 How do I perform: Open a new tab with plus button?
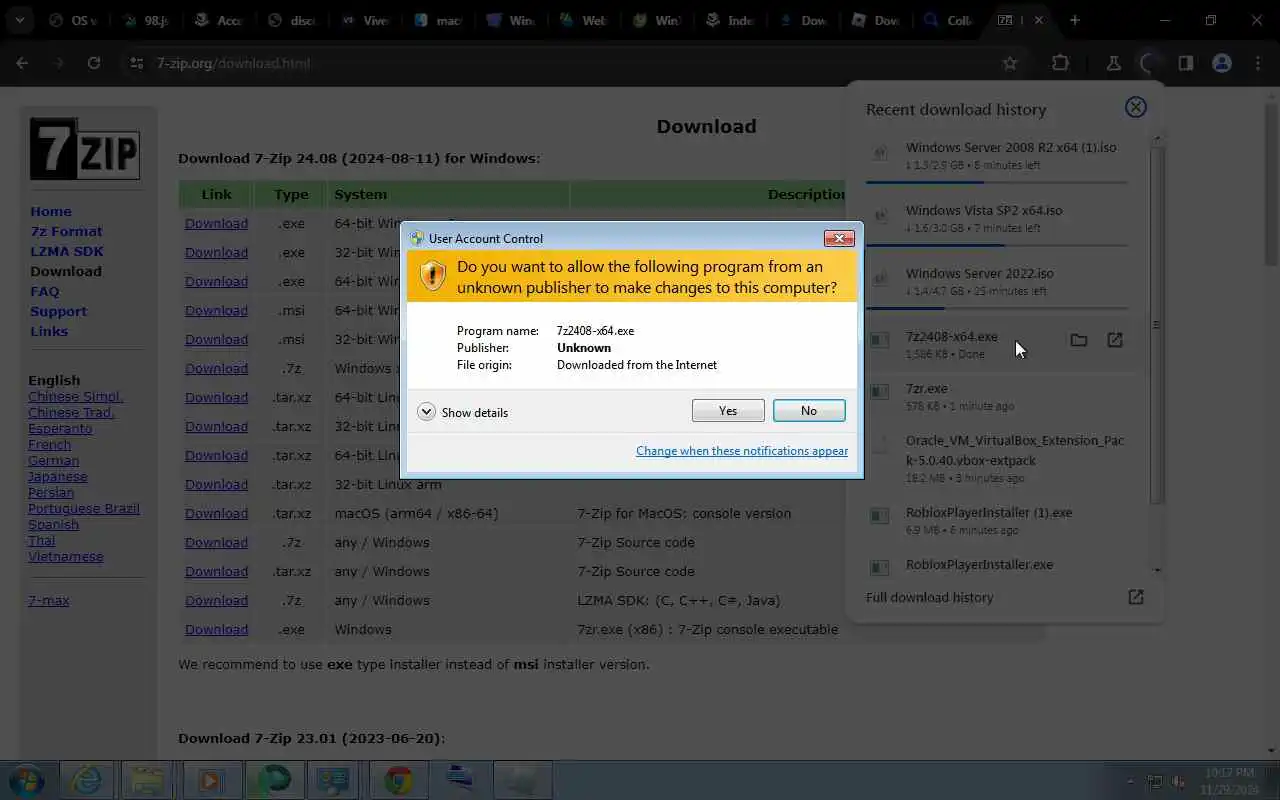[x=1075, y=20]
